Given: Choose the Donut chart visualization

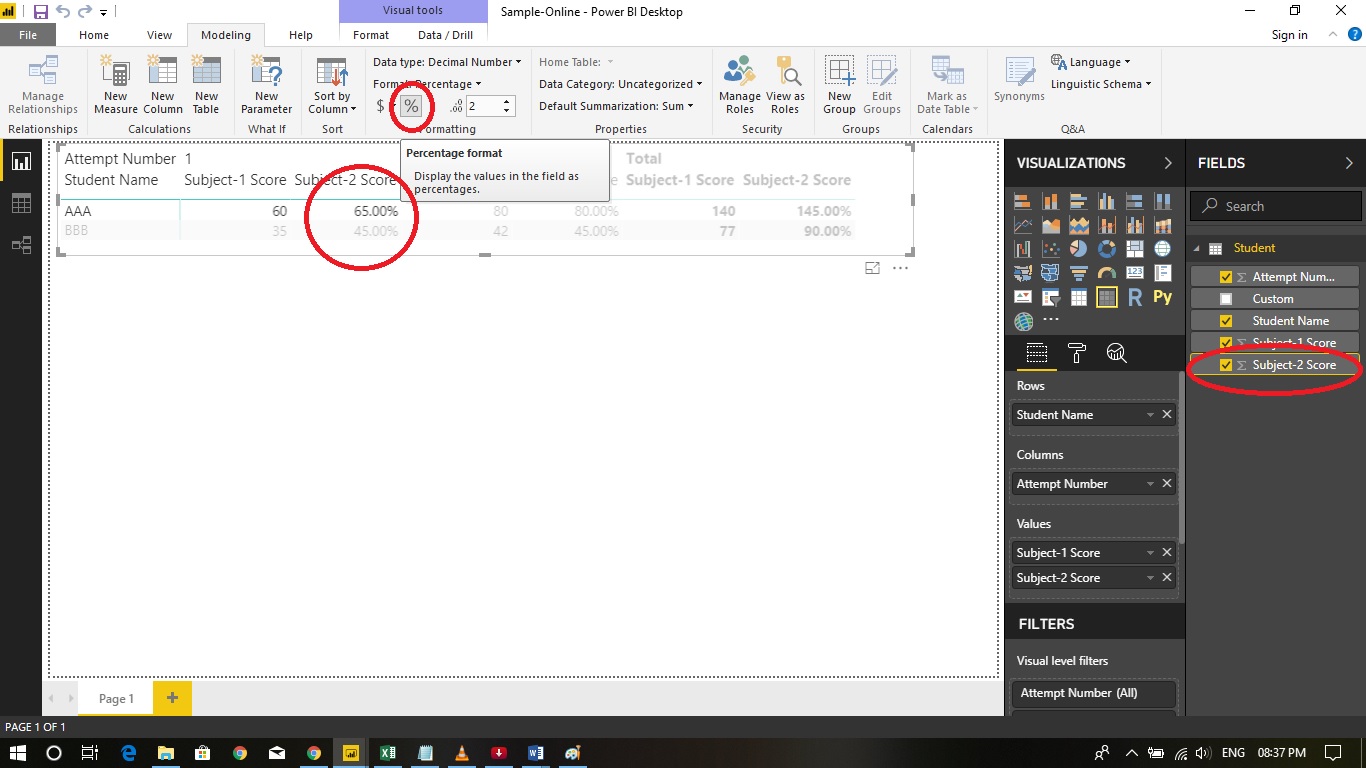Looking at the screenshot, I should coord(1107,249).
